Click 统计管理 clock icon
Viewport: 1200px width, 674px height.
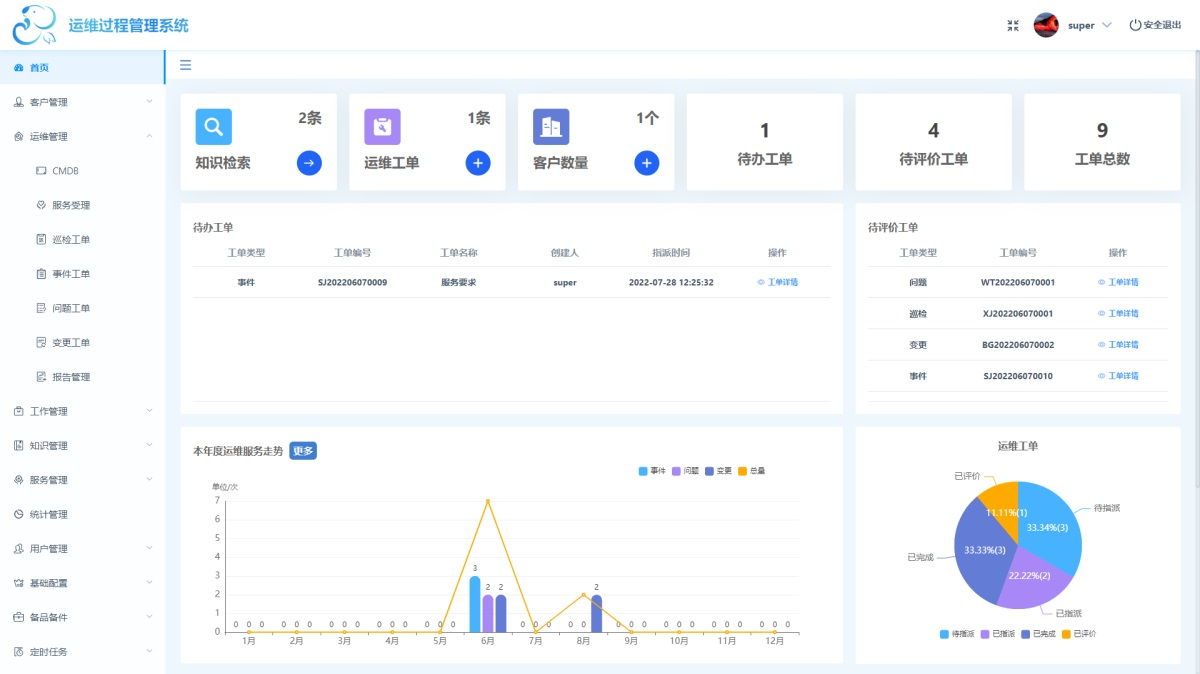pyautogui.click(x=19, y=514)
